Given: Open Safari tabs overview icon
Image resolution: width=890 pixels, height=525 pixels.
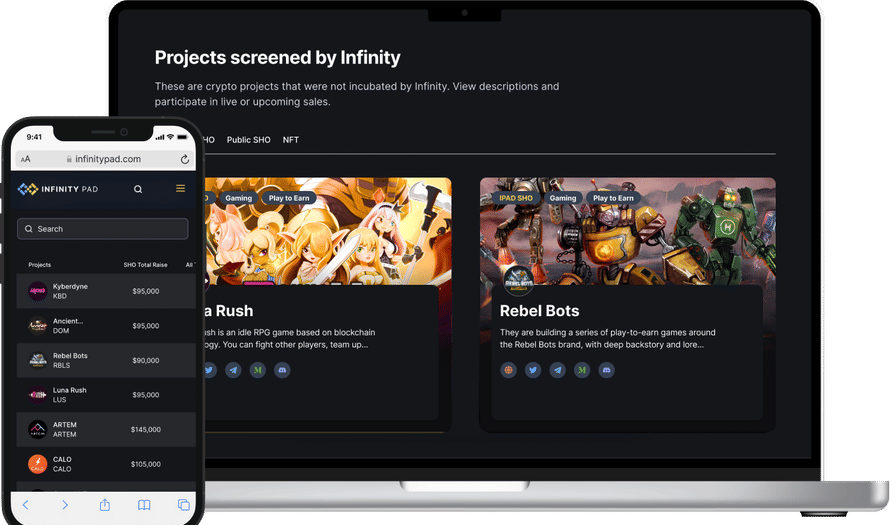Looking at the screenshot, I should 184,505.
